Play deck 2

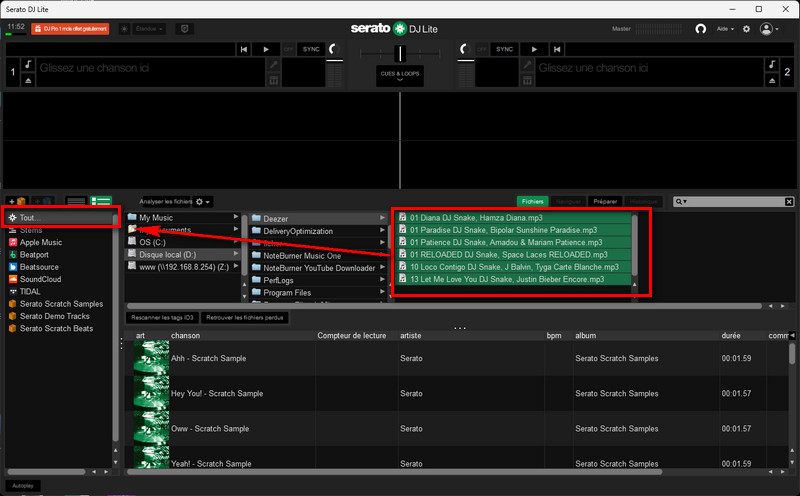(x=534, y=49)
